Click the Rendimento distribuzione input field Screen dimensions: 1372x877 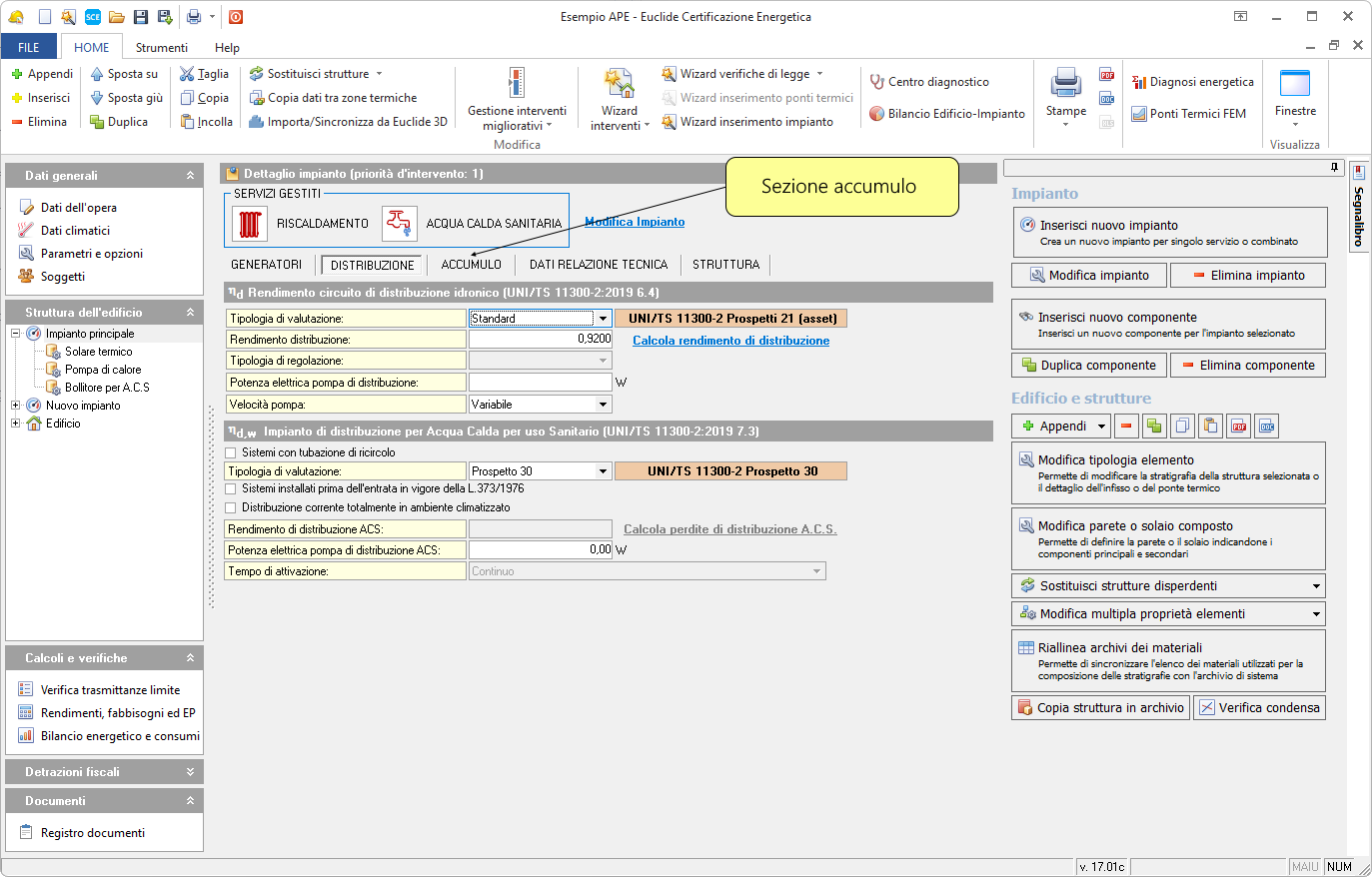click(540, 340)
